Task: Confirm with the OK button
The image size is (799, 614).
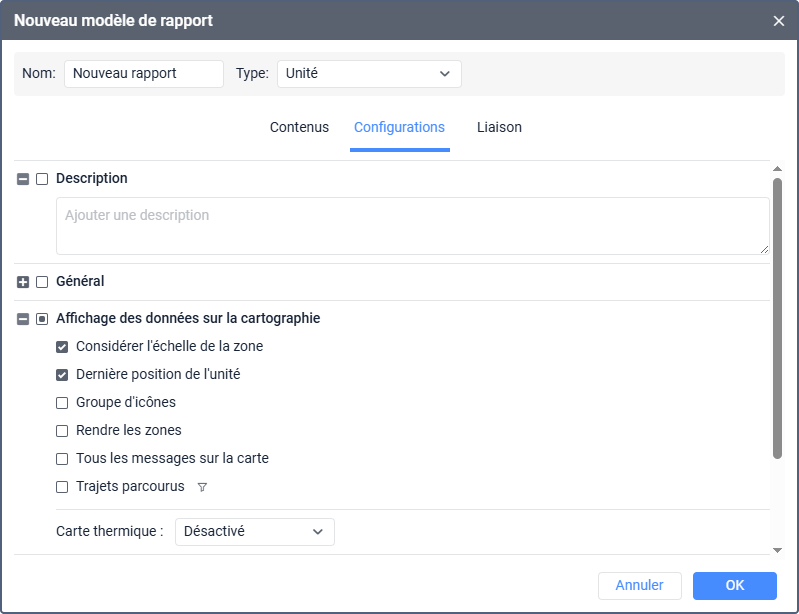Action: pos(734,586)
